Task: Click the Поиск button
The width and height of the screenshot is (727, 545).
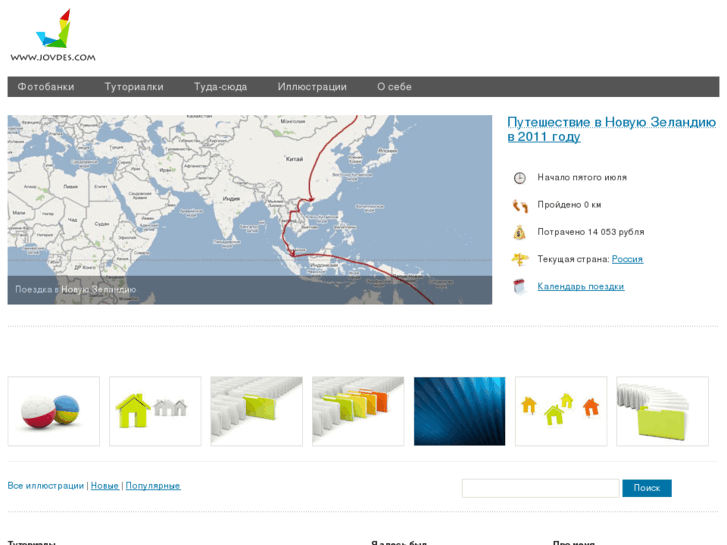Action: pos(646,488)
